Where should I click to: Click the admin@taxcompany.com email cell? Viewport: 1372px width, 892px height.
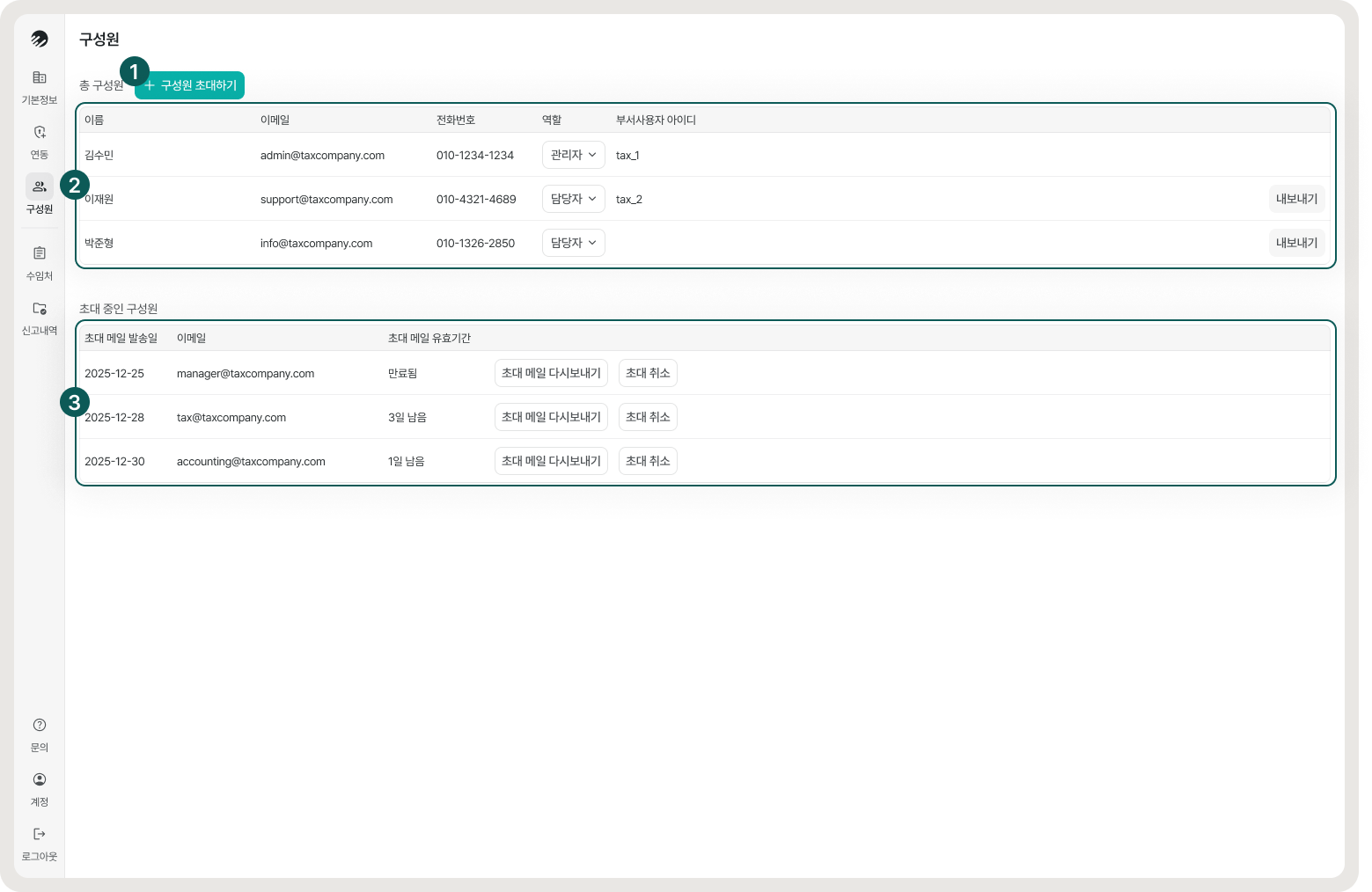pyautogui.click(x=322, y=156)
